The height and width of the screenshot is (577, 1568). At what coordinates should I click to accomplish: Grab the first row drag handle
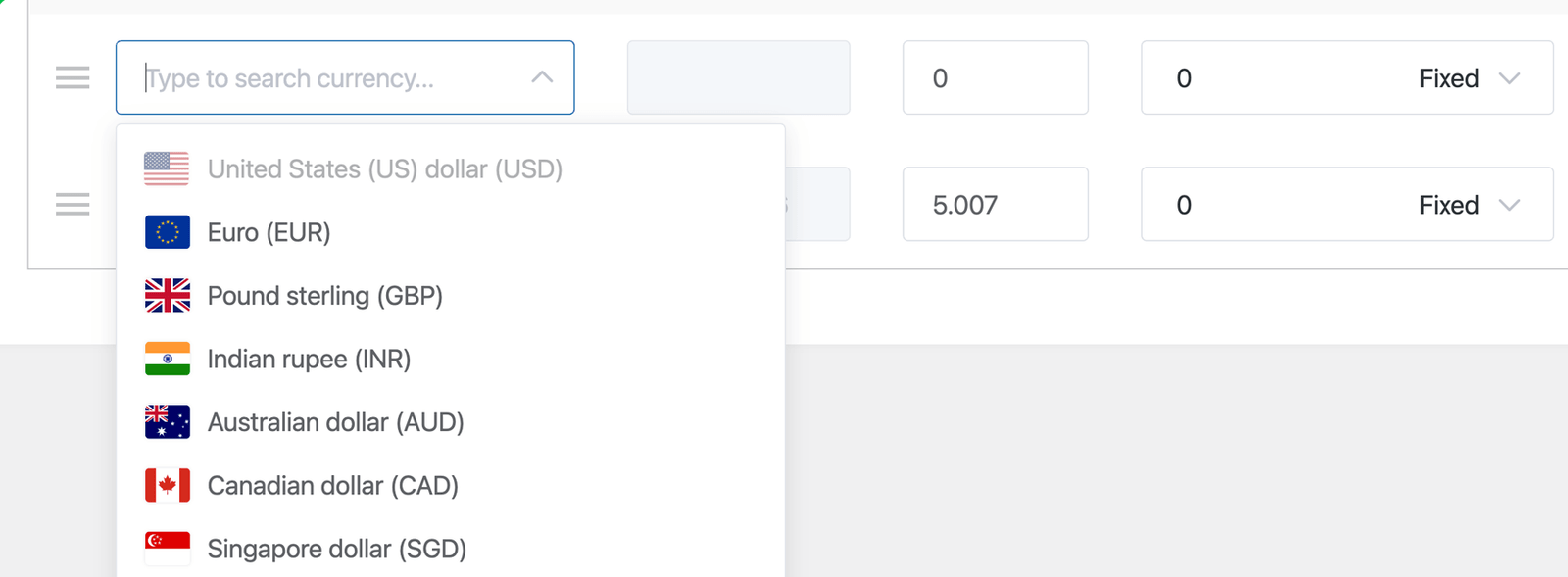point(73,77)
